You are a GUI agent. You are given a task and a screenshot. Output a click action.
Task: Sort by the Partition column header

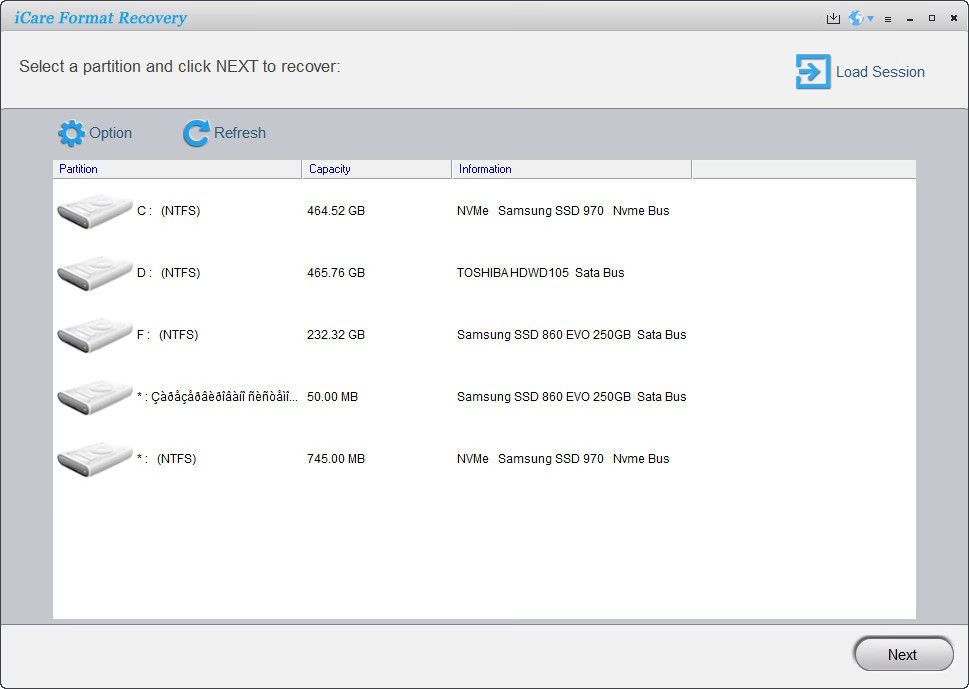[177, 169]
